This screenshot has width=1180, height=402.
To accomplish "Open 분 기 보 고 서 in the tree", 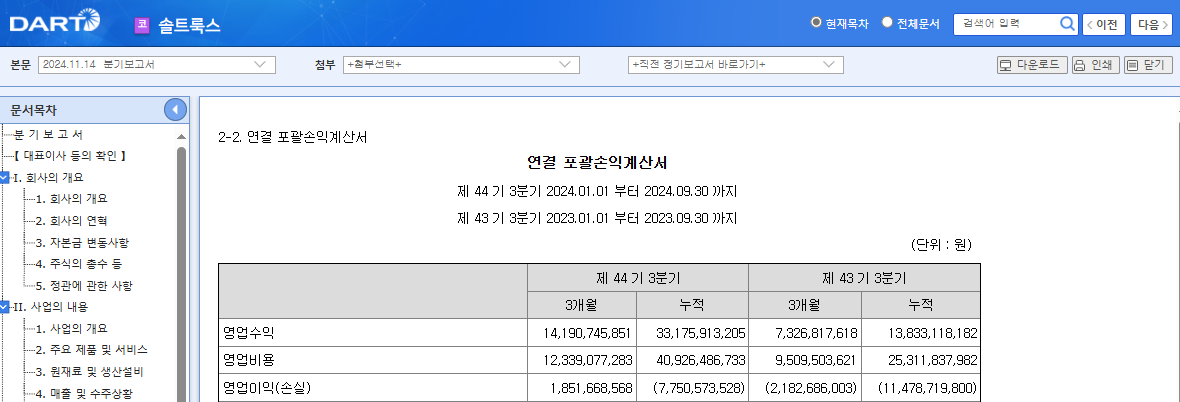I will point(49,134).
